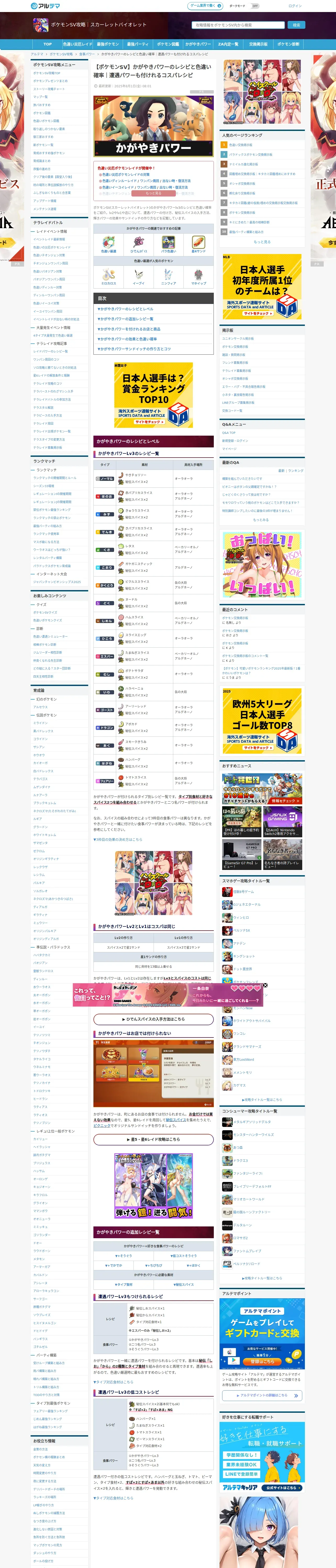Click the エスパー type badge in recipe table
This screenshot has width=336, height=1568.
105,656
